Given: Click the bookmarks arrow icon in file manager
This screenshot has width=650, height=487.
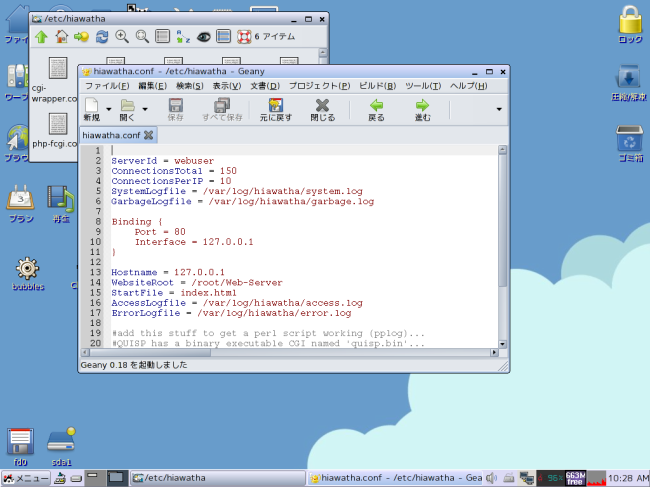Looking at the screenshot, I should coord(81,37).
